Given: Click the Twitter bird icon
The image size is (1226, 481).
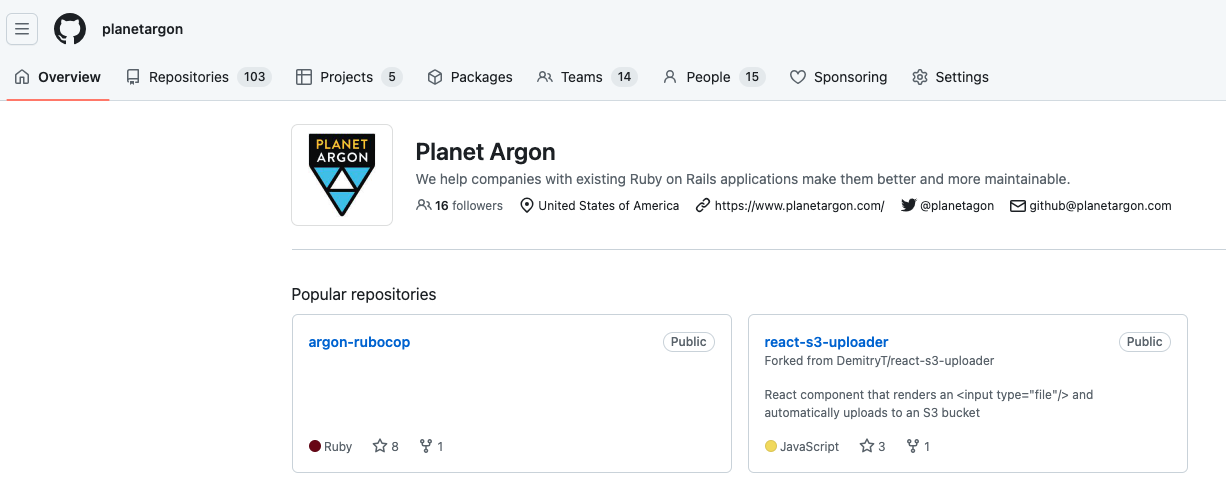Looking at the screenshot, I should (908, 205).
